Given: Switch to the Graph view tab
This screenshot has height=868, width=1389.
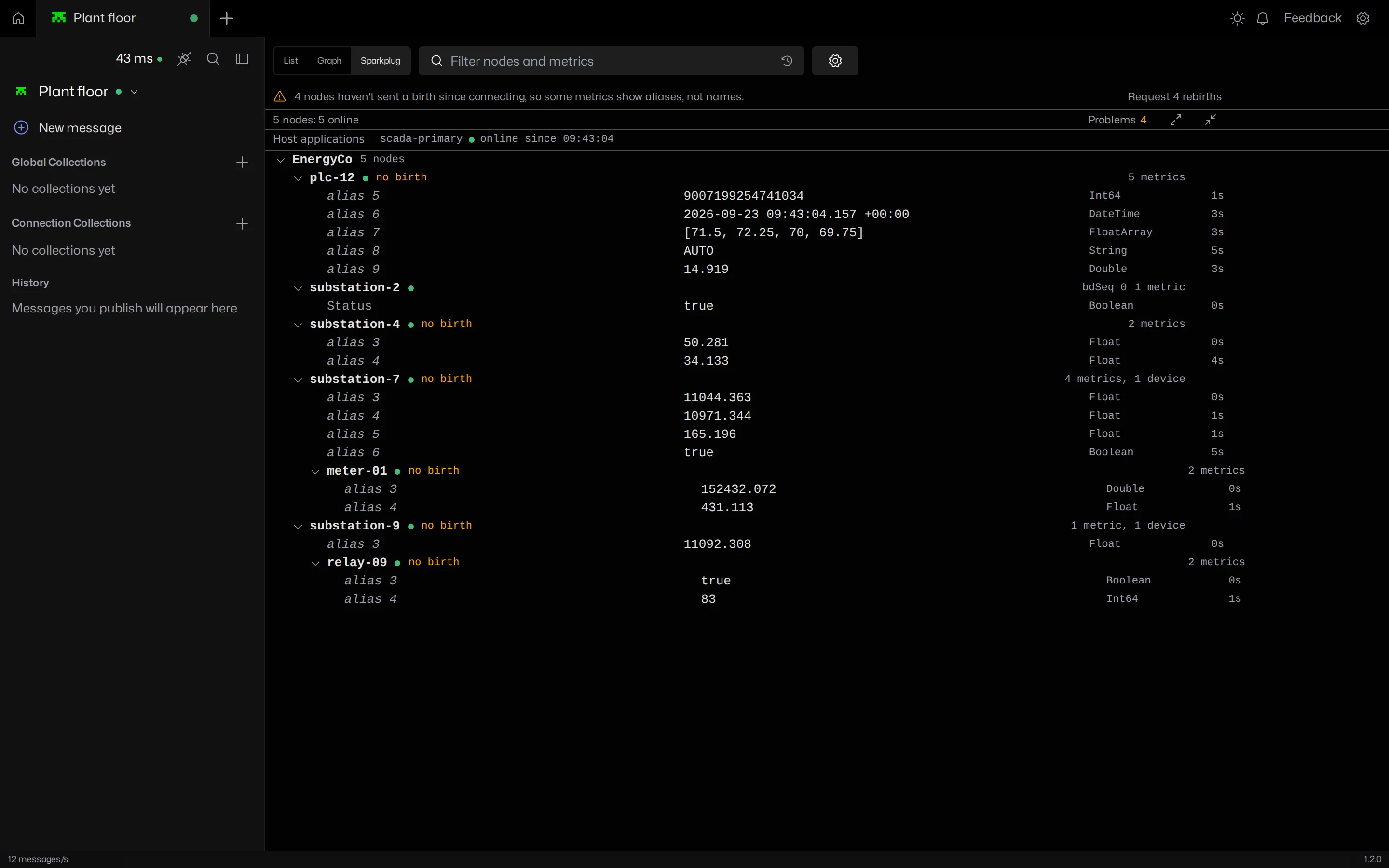Looking at the screenshot, I should click(x=329, y=61).
